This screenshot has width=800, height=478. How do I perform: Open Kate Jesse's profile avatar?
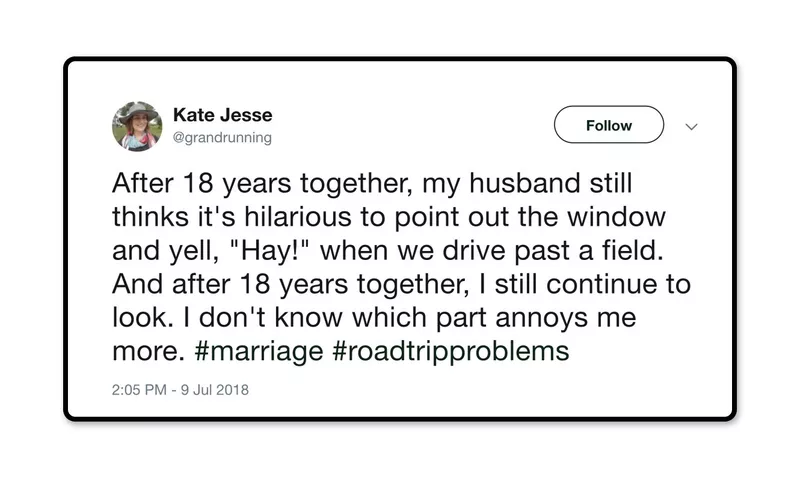[x=137, y=126]
